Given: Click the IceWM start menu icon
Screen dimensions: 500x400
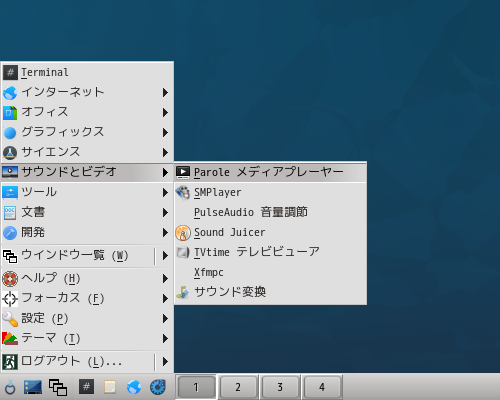Looking at the screenshot, I should pyautogui.click(x=10, y=387).
